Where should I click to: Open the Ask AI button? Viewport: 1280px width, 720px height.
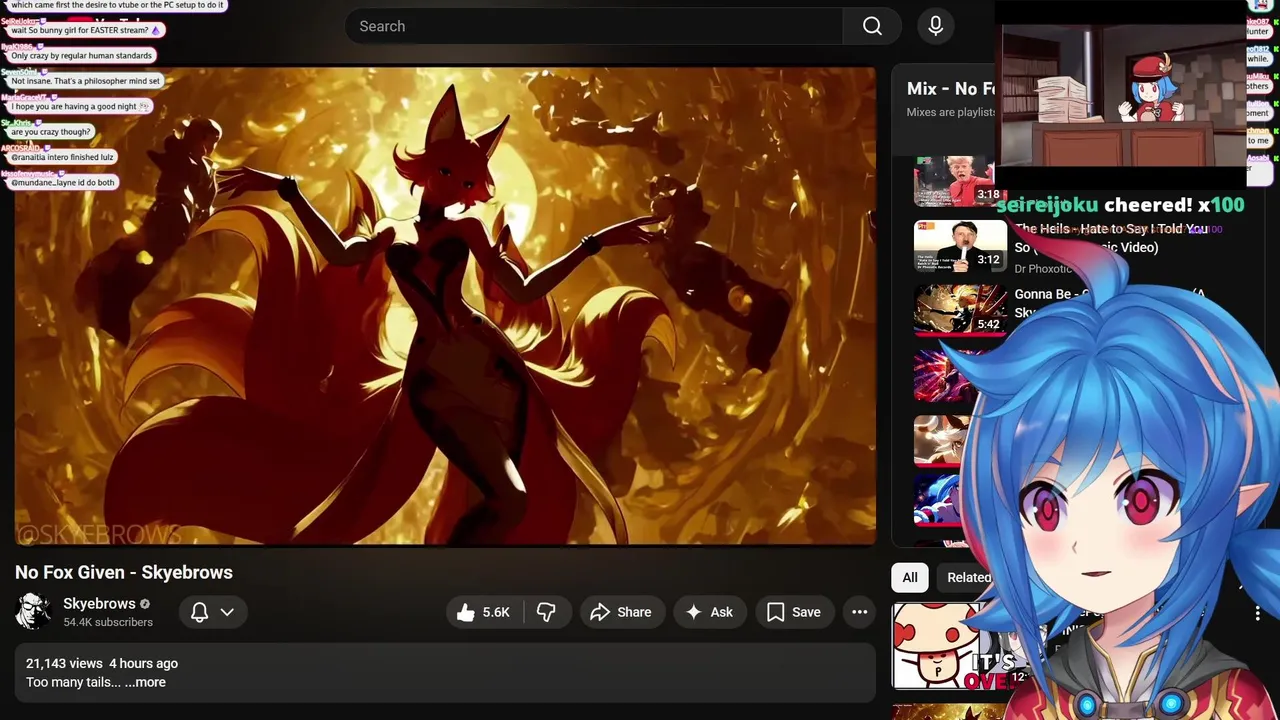click(710, 612)
